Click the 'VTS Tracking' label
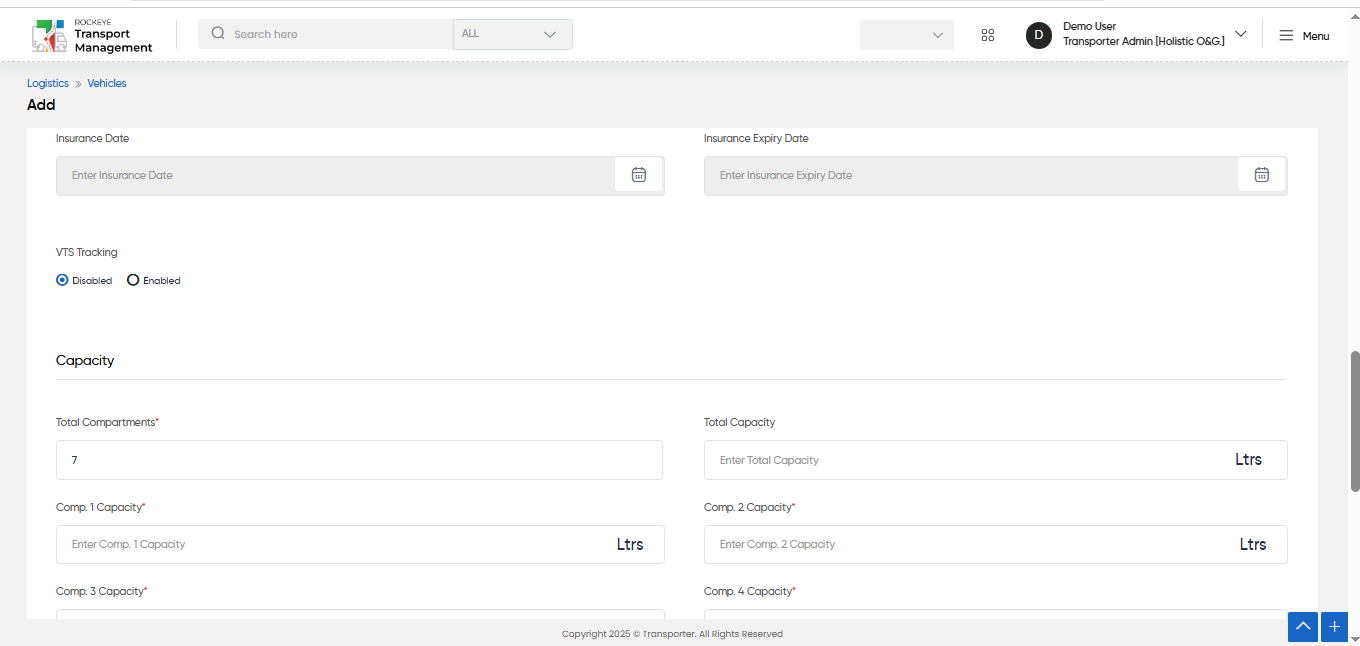The width and height of the screenshot is (1360, 646). click(87, 252)
